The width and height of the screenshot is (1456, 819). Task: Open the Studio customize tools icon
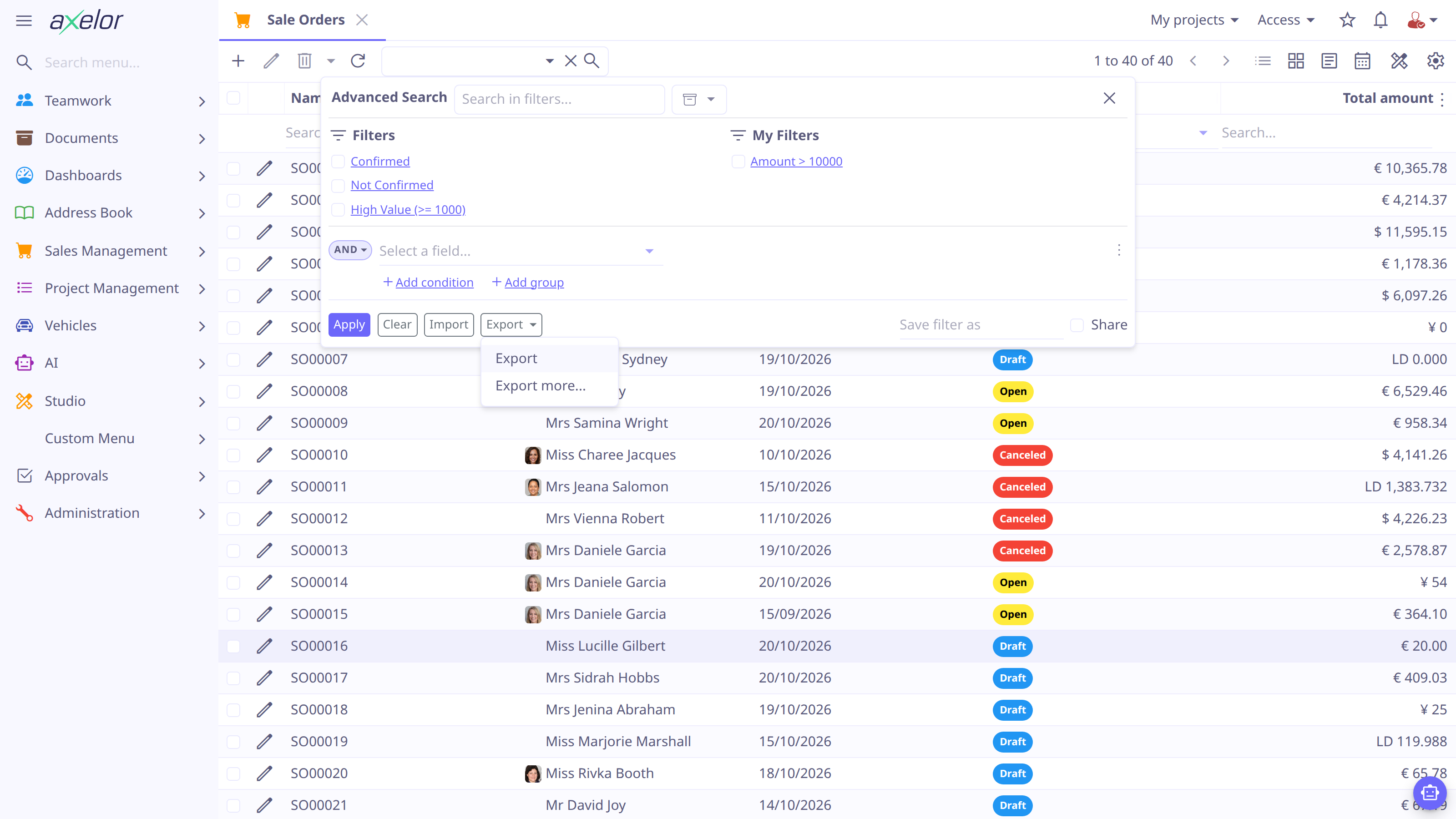1400,61
